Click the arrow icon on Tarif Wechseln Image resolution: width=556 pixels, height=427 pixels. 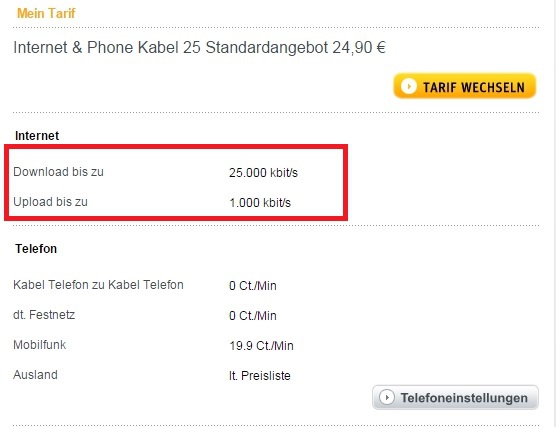point(408,86)
